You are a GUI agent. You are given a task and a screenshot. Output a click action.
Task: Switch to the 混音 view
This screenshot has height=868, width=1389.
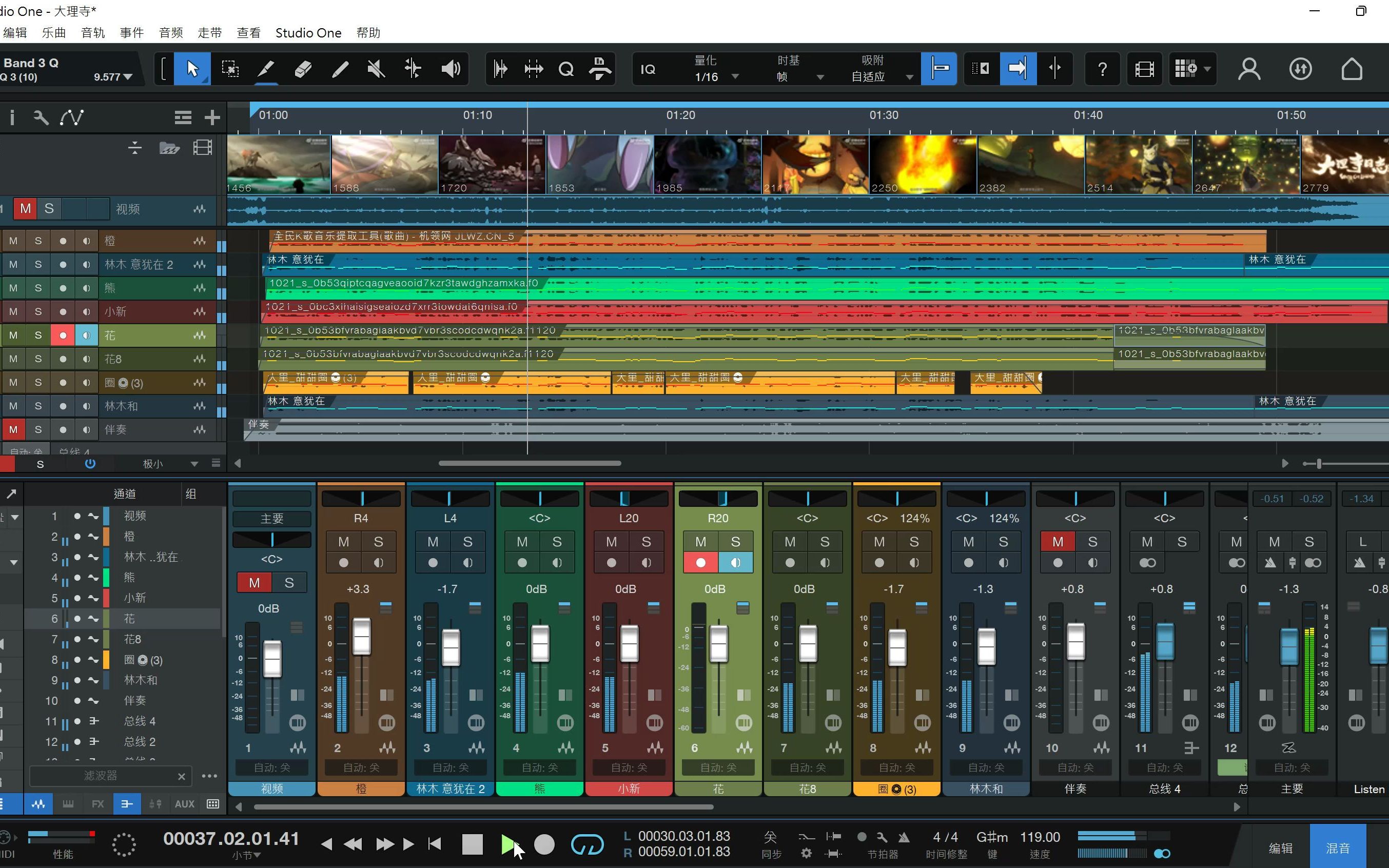1338,848
